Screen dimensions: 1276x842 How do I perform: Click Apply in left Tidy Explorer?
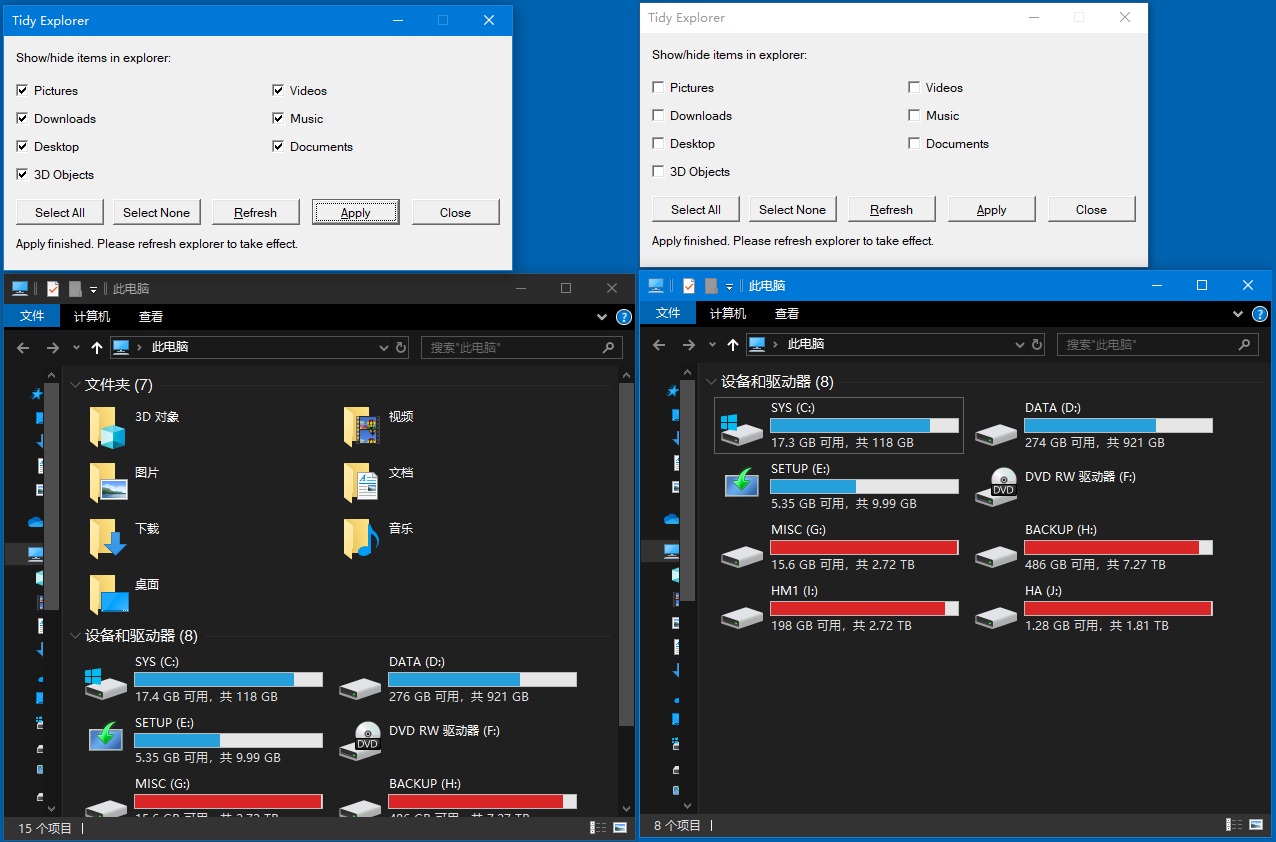click(x=356, y=212)
